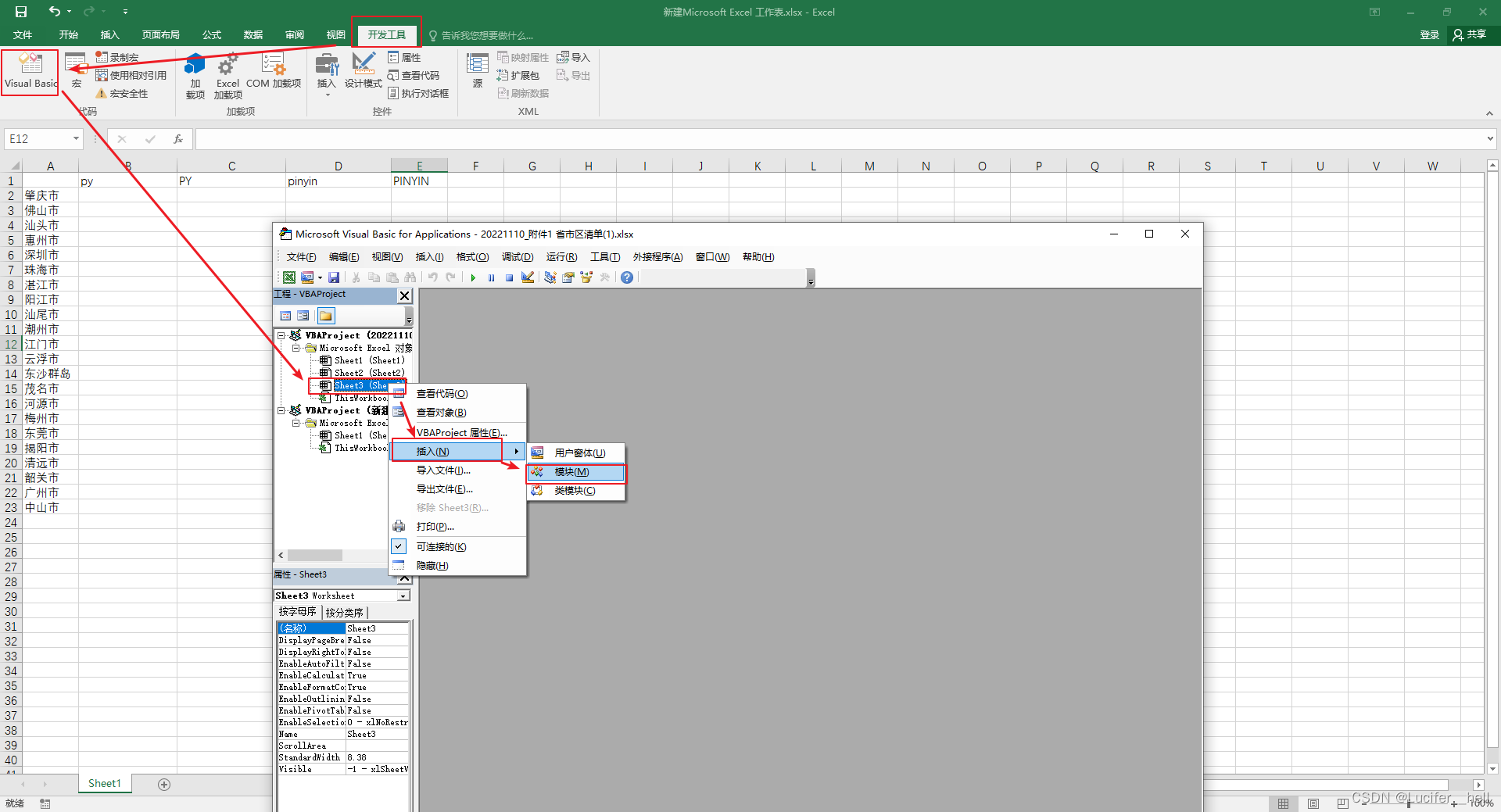Open the 运行(R) menu in VBA window

pyautogui.click(x=561, y=256)
